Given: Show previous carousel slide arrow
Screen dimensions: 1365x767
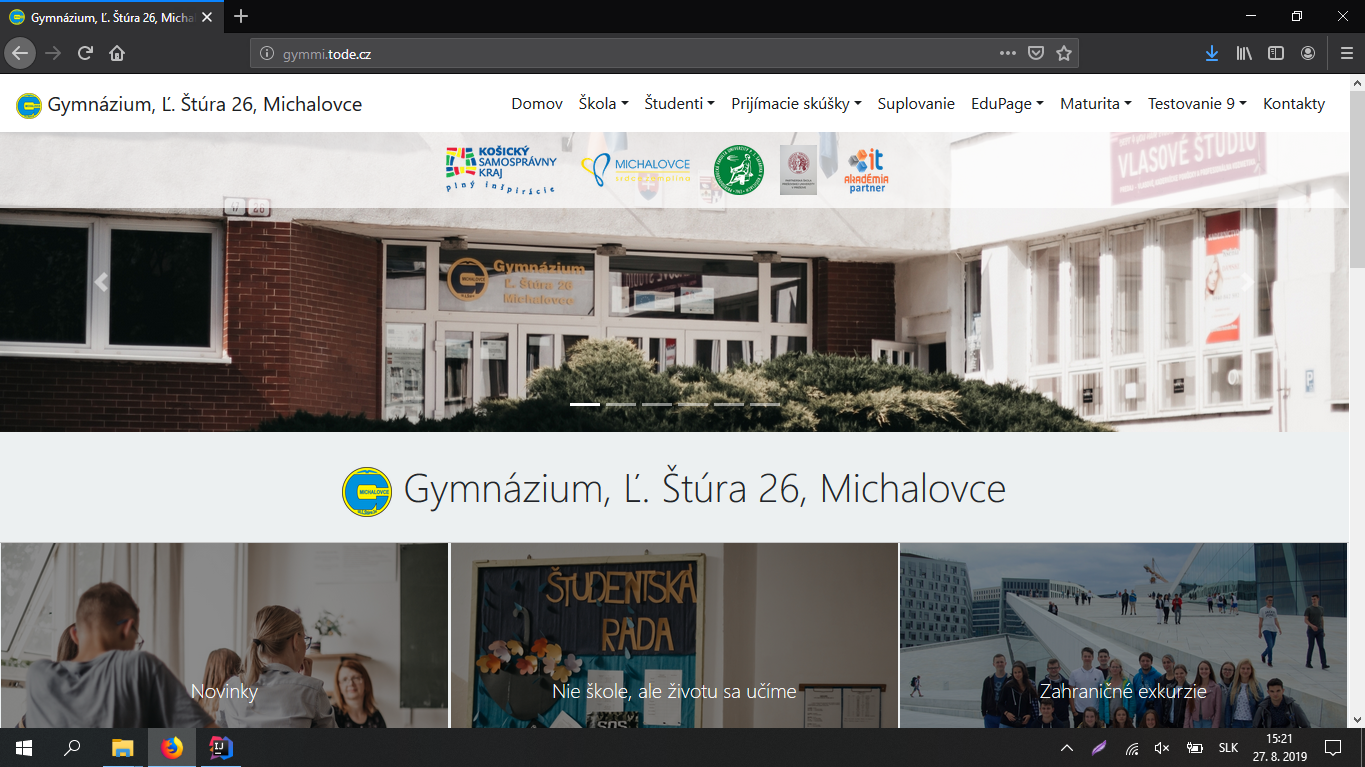Looking at the screenshot, I should pyautogui.click(x=100, y=283).
